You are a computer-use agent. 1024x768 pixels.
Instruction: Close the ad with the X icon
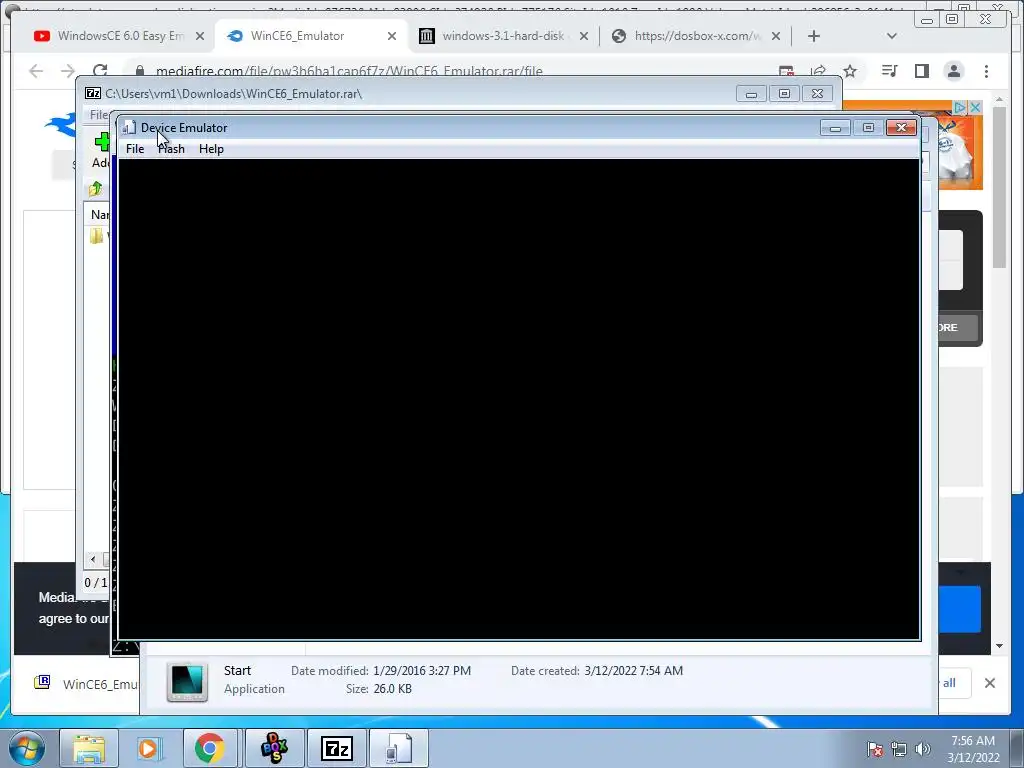975,107
